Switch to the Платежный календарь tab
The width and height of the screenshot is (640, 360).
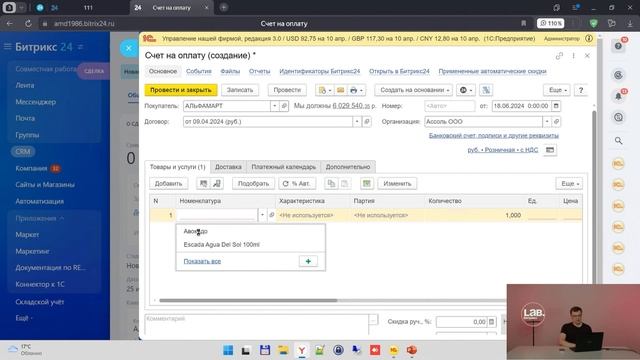point(284,167)
